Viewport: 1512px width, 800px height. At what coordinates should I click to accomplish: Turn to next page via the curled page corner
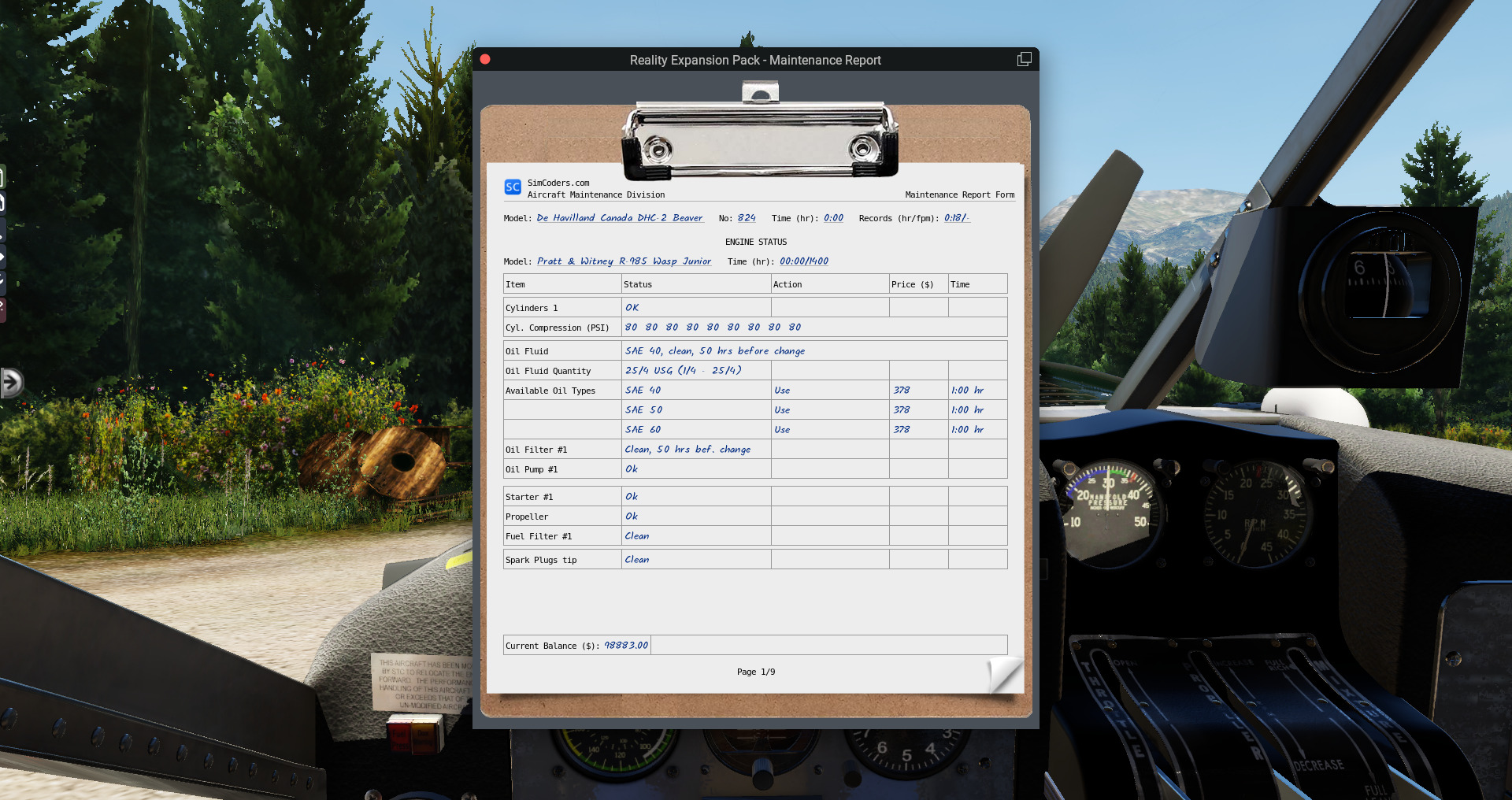point(1005,675)
